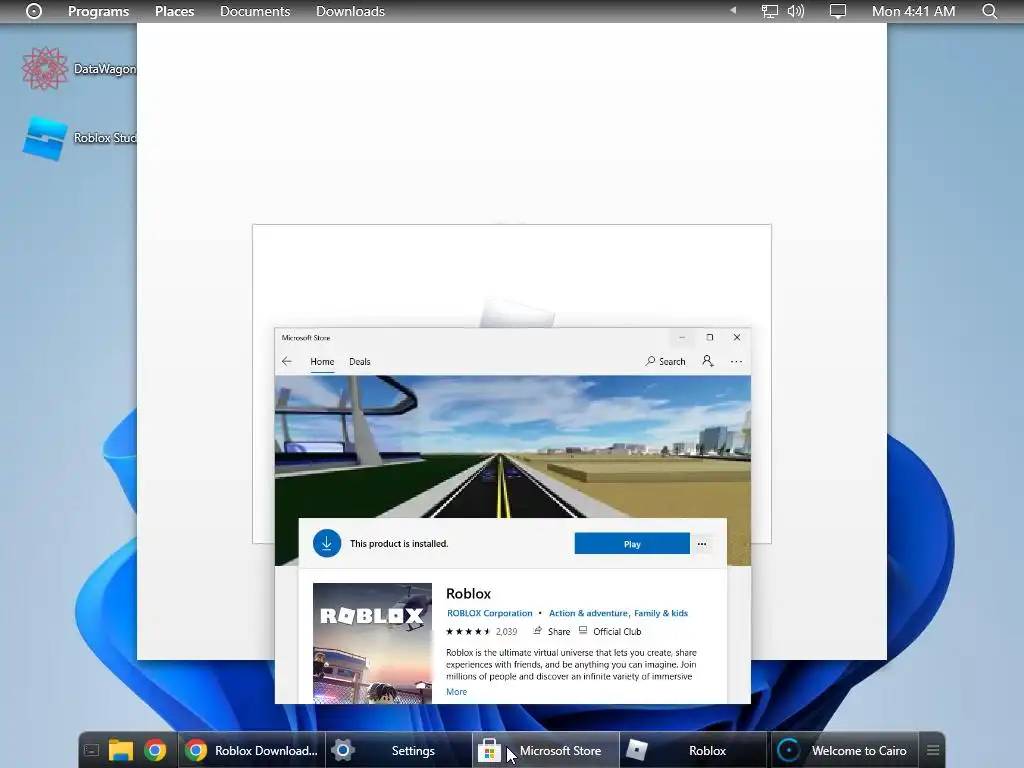This screenshot has width=1024, height=768.
Task: Open the account profile icon in Store
Action: [708, 361]
